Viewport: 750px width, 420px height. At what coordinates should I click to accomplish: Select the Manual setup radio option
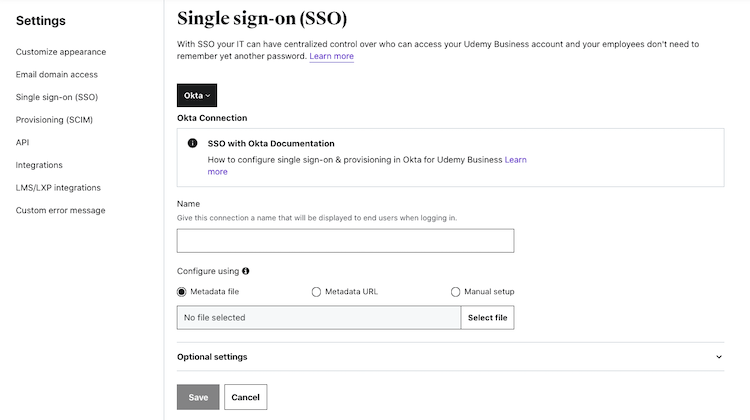point(456,292)
